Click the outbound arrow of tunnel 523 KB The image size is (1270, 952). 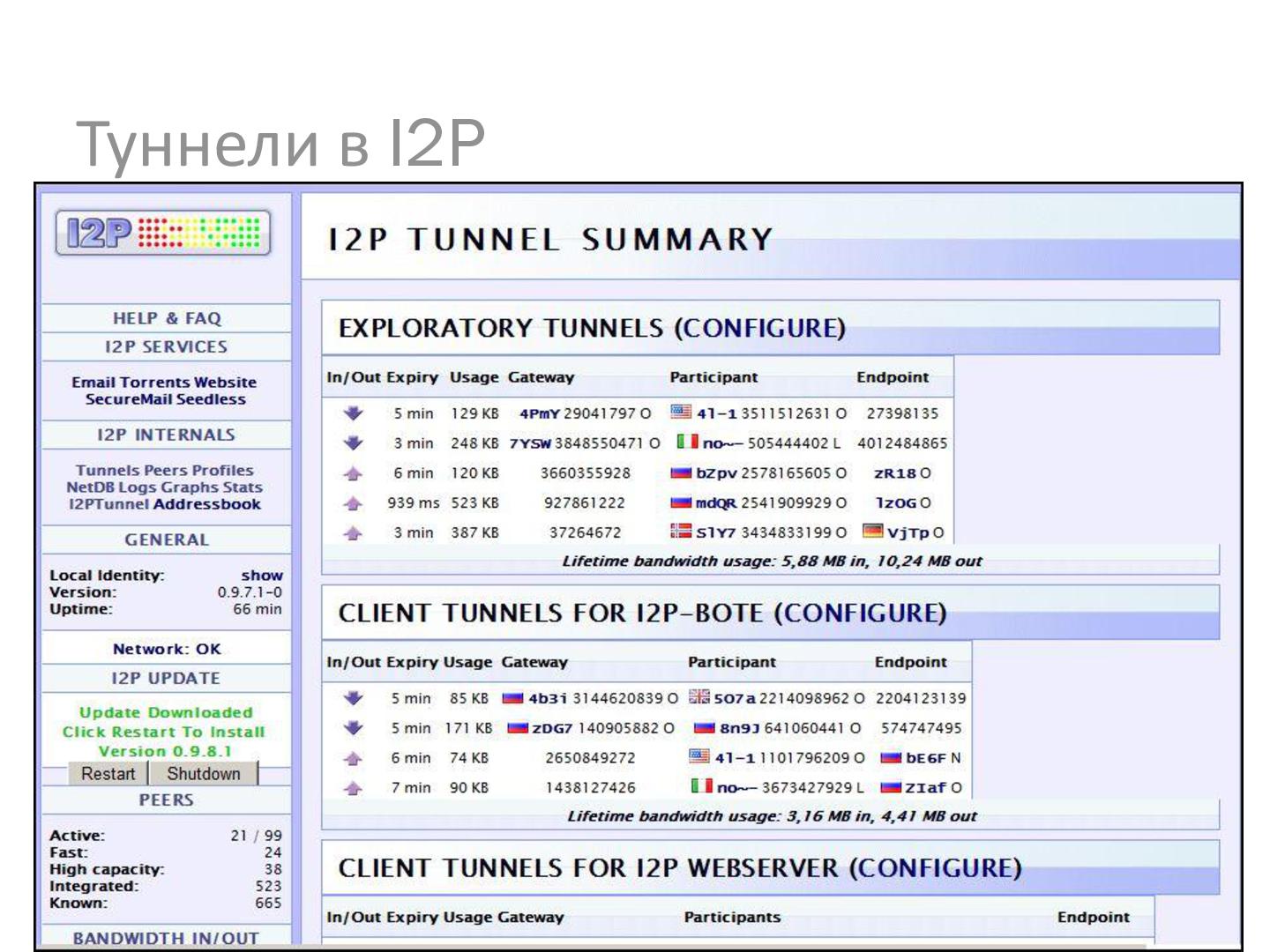tap(353, 503)
